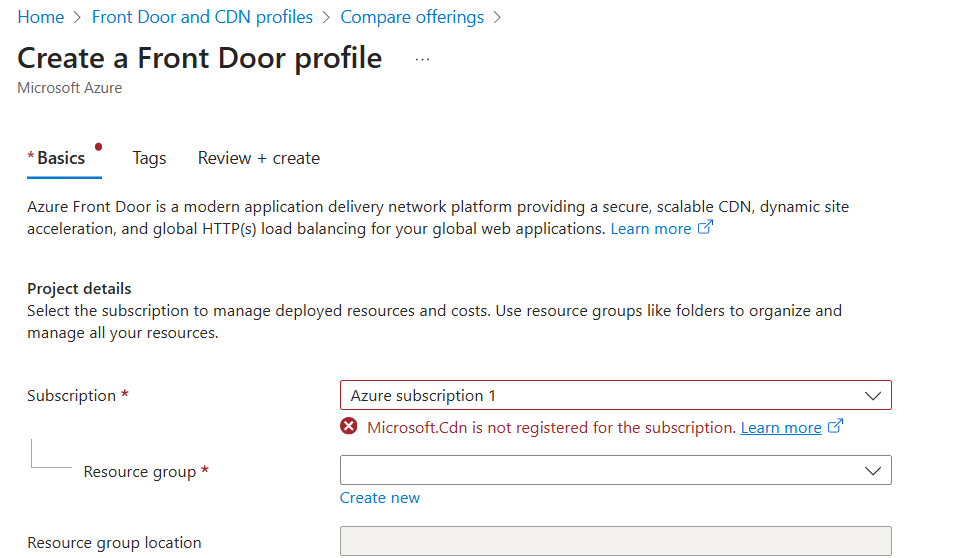Click external link icon after description

point(705,227)
